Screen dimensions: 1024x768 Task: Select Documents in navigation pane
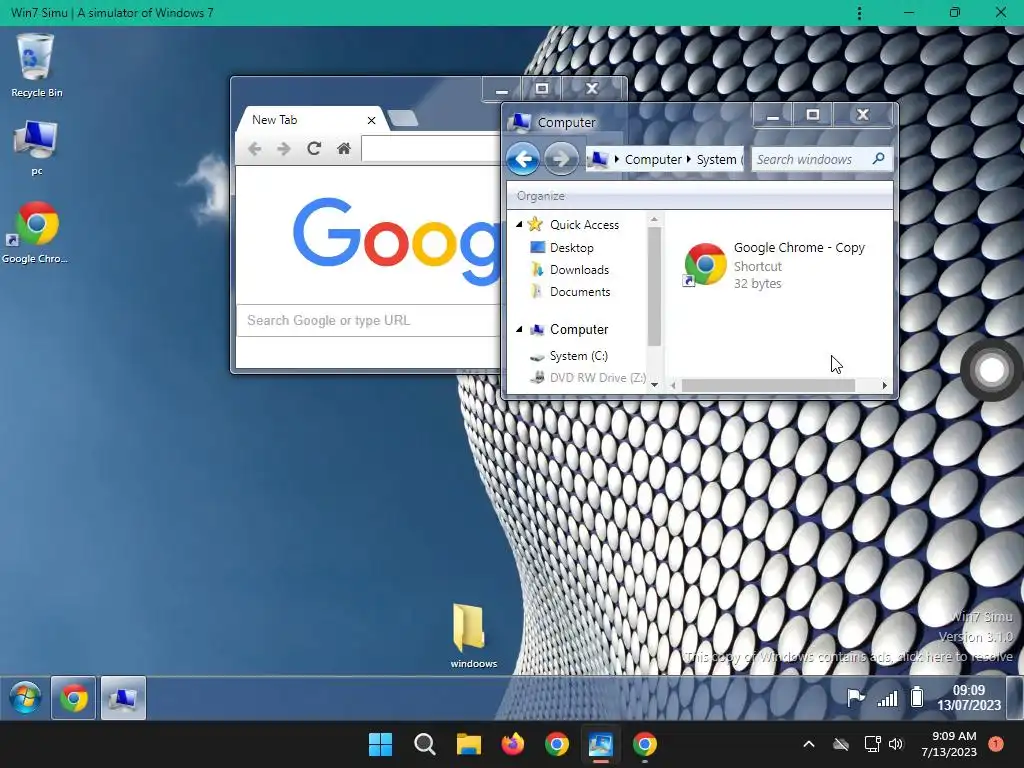(580, 292)
